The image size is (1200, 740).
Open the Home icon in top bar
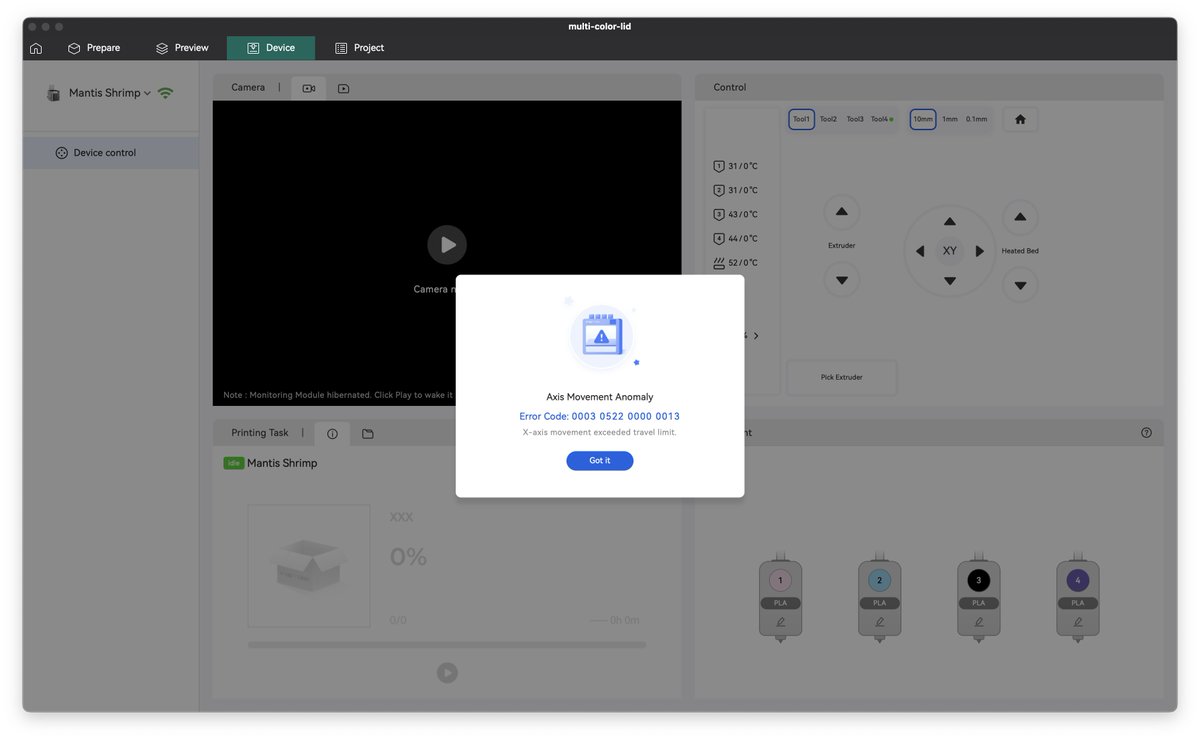click(x=36, y=48)
